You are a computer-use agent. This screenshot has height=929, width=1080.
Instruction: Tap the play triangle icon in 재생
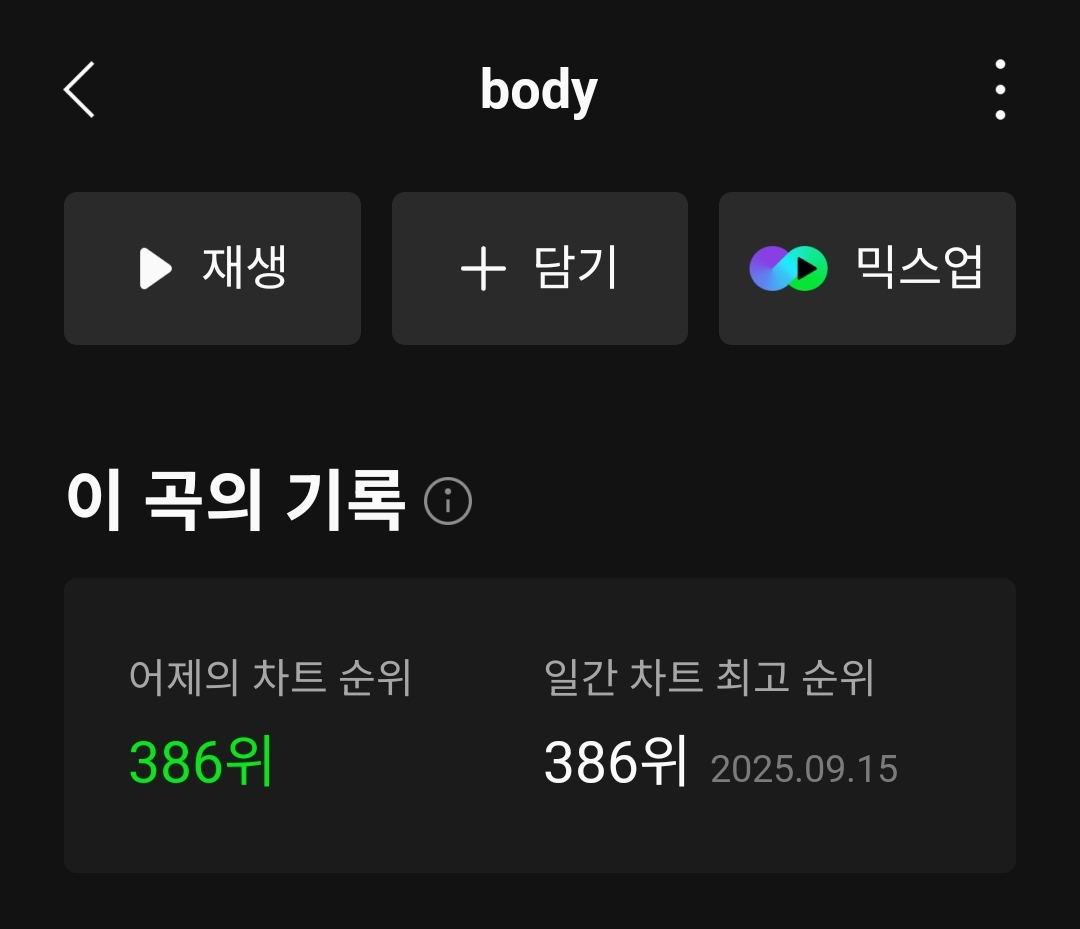[x=156, y=269]
